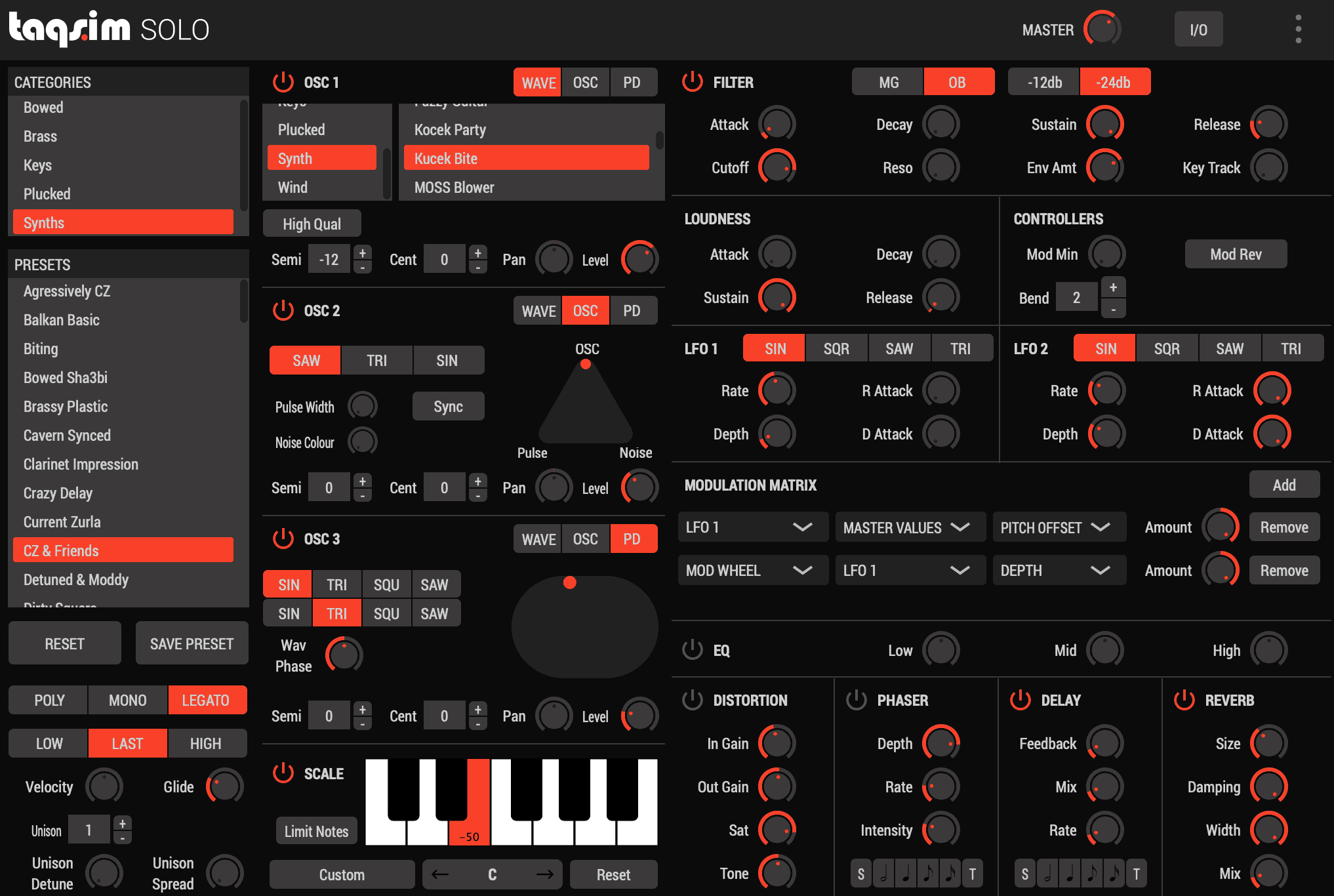1334x896 pixels.
Task: Click the scale left arrow icon
Action: pyautogui.click(x=440, y=874)
